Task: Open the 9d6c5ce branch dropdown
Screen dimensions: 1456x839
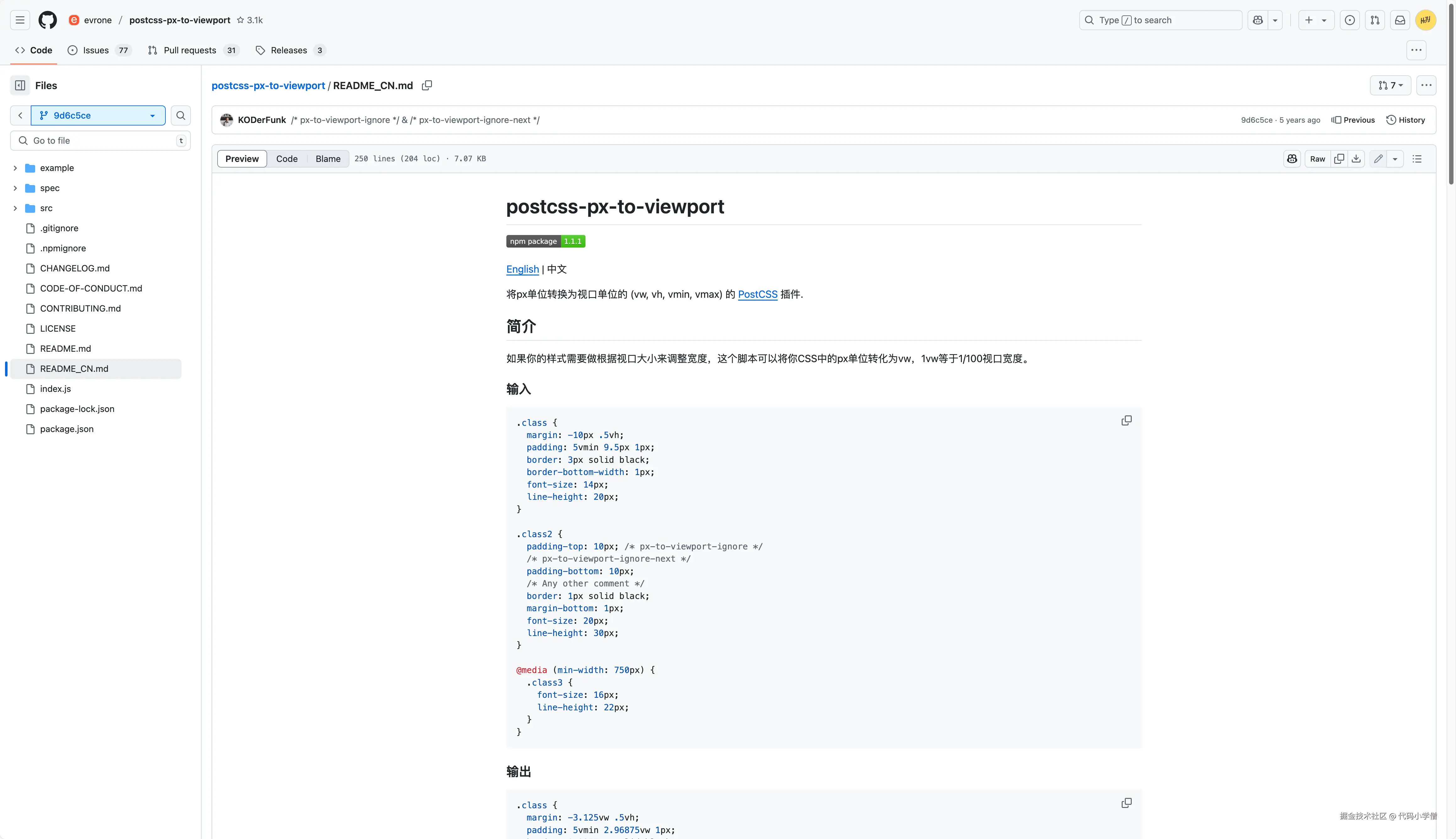Action: (98, 115)
